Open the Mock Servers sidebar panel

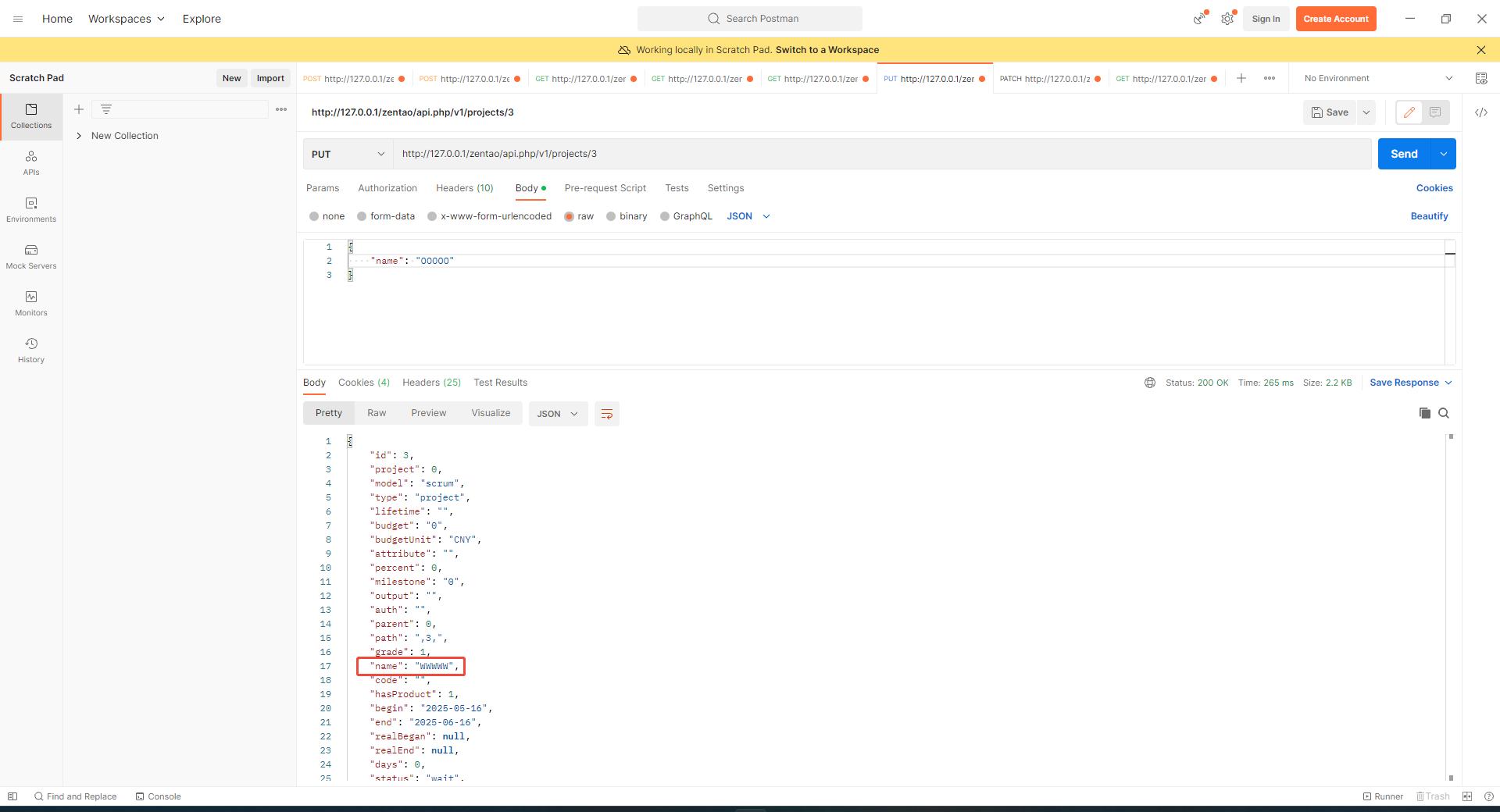point(31,257)
